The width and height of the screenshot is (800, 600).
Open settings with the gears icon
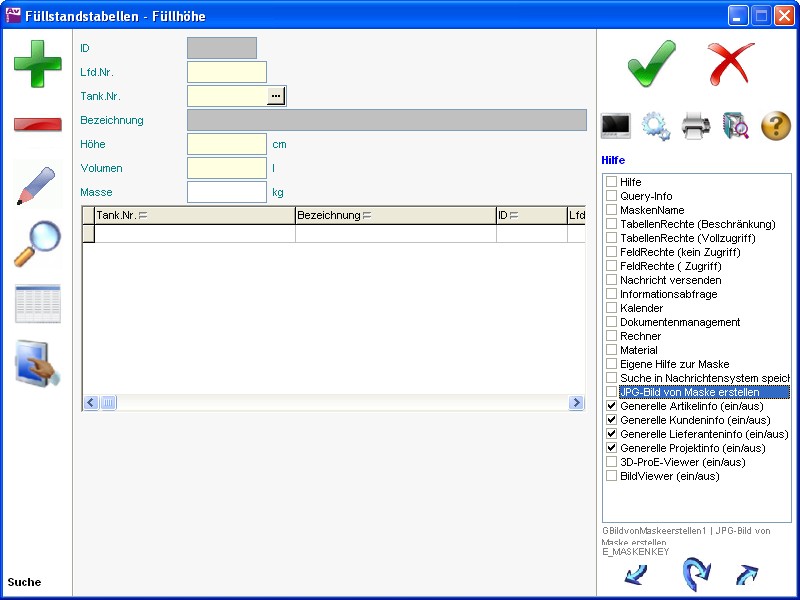656,126
